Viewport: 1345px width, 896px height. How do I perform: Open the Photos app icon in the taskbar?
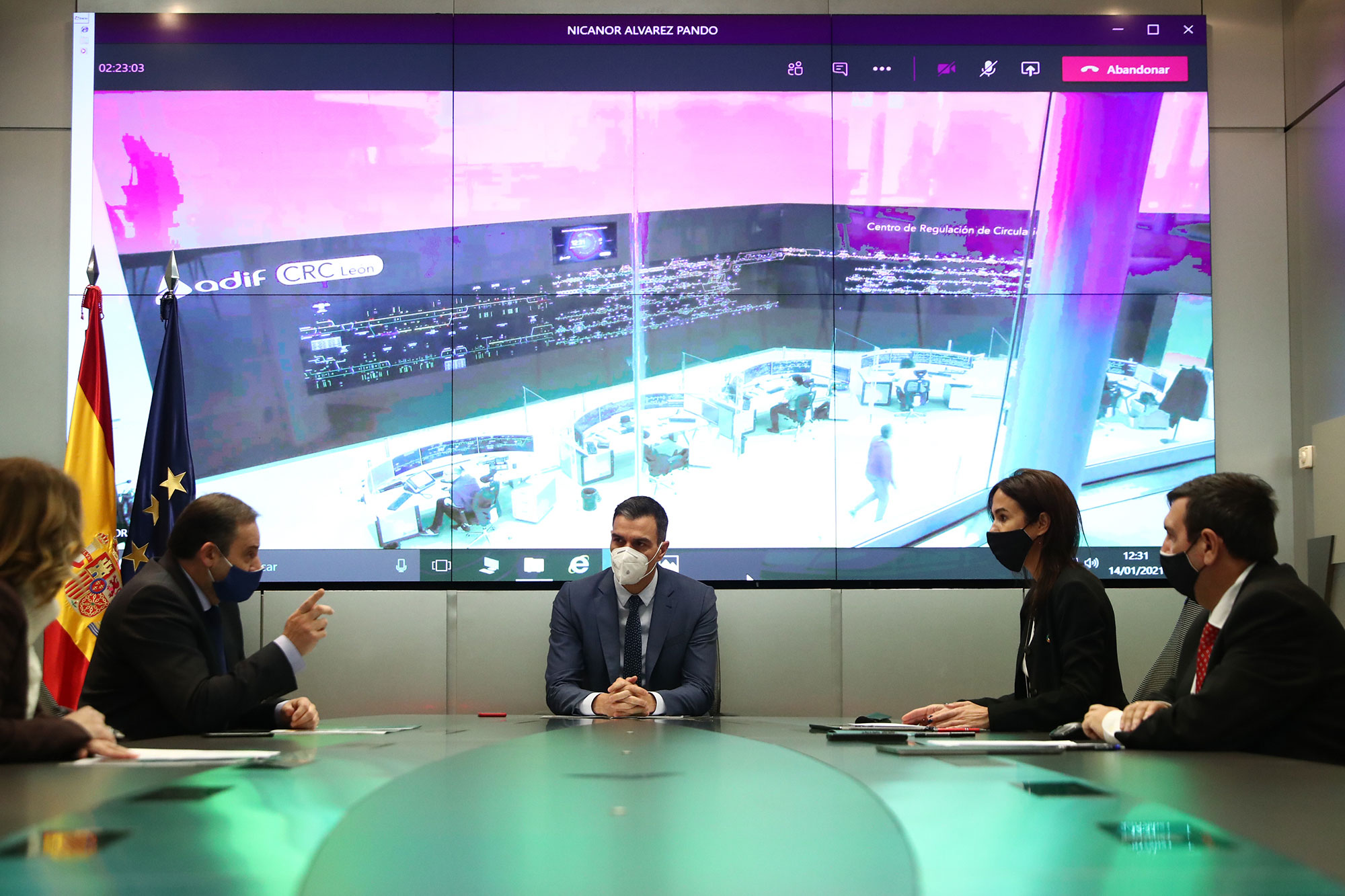(668, 563)
